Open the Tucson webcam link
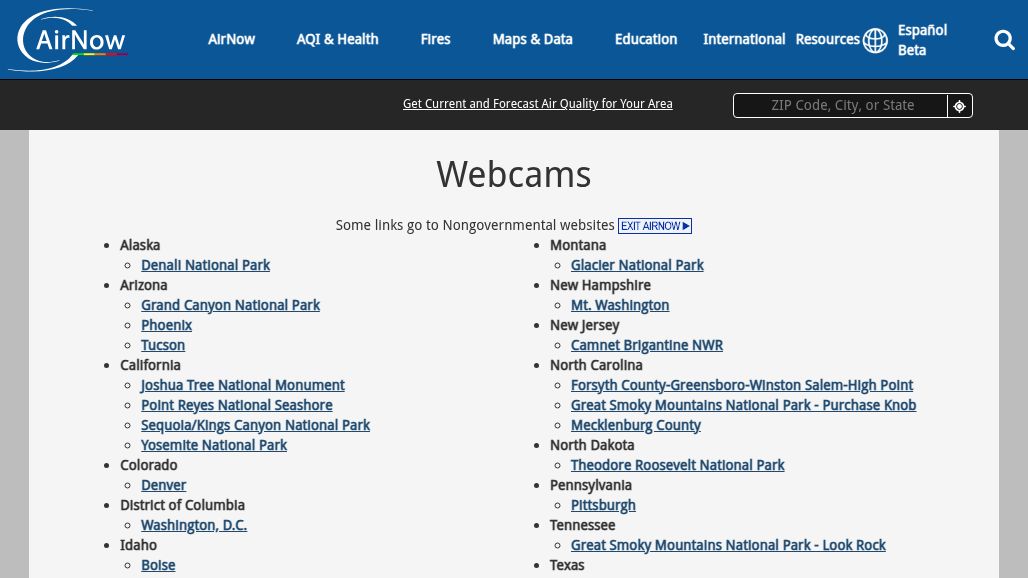Viewport: 1028px width, 578px height. 163,345
